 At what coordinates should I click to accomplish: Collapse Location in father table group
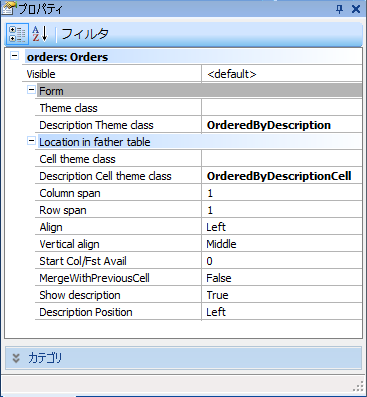coord(31,141)
